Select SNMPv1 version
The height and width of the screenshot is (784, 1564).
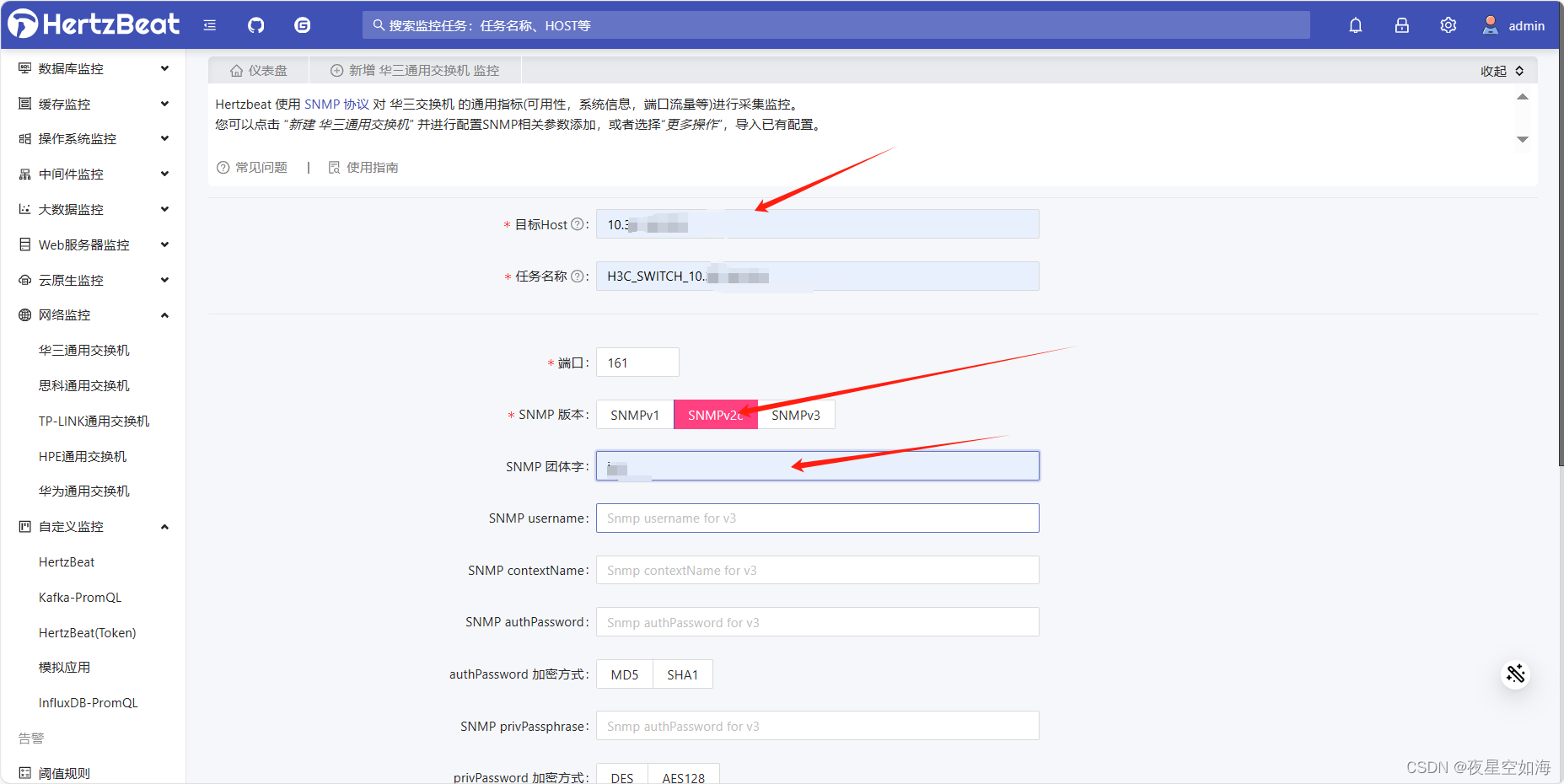click(635, 415)
